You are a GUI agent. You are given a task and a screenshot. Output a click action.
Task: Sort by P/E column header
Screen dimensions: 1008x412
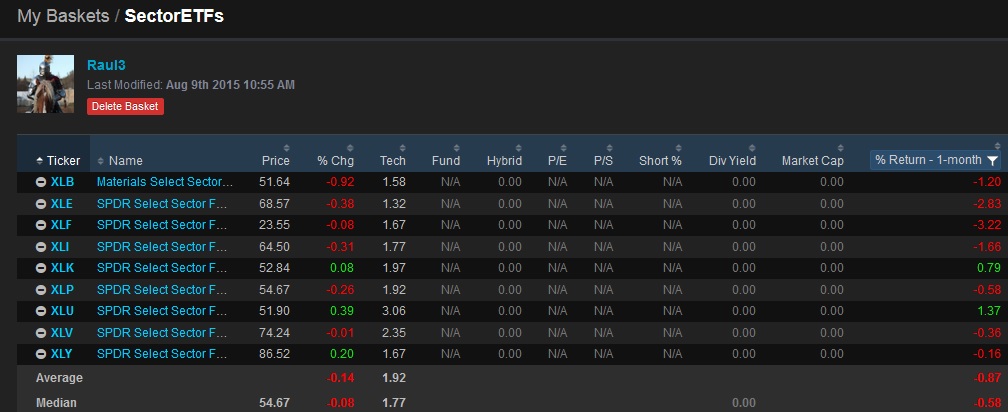click(557, 161)
